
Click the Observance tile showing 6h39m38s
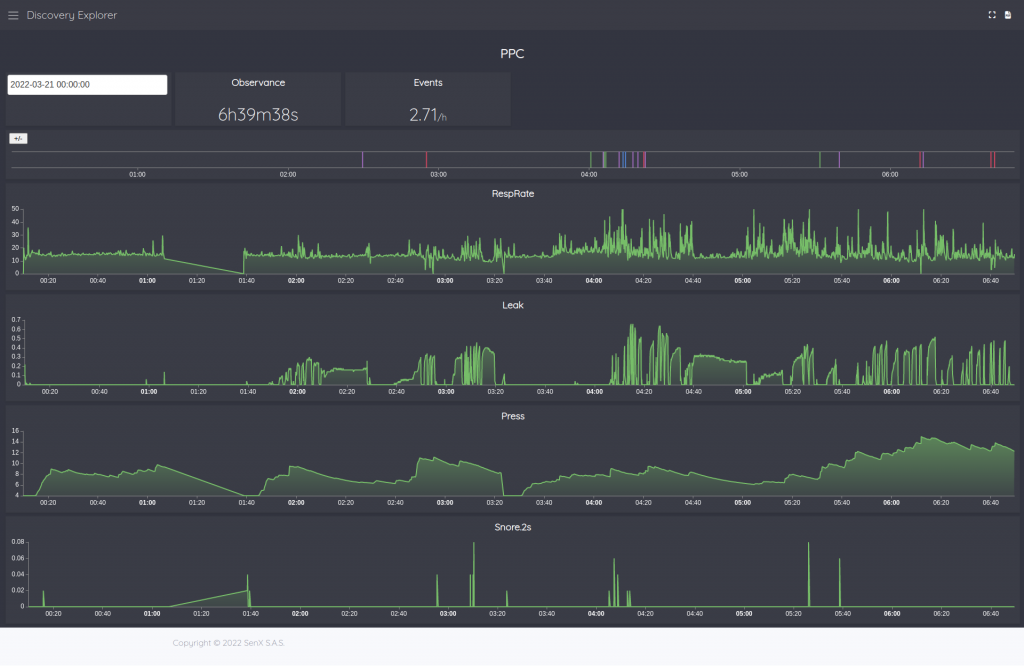(258, 99)
